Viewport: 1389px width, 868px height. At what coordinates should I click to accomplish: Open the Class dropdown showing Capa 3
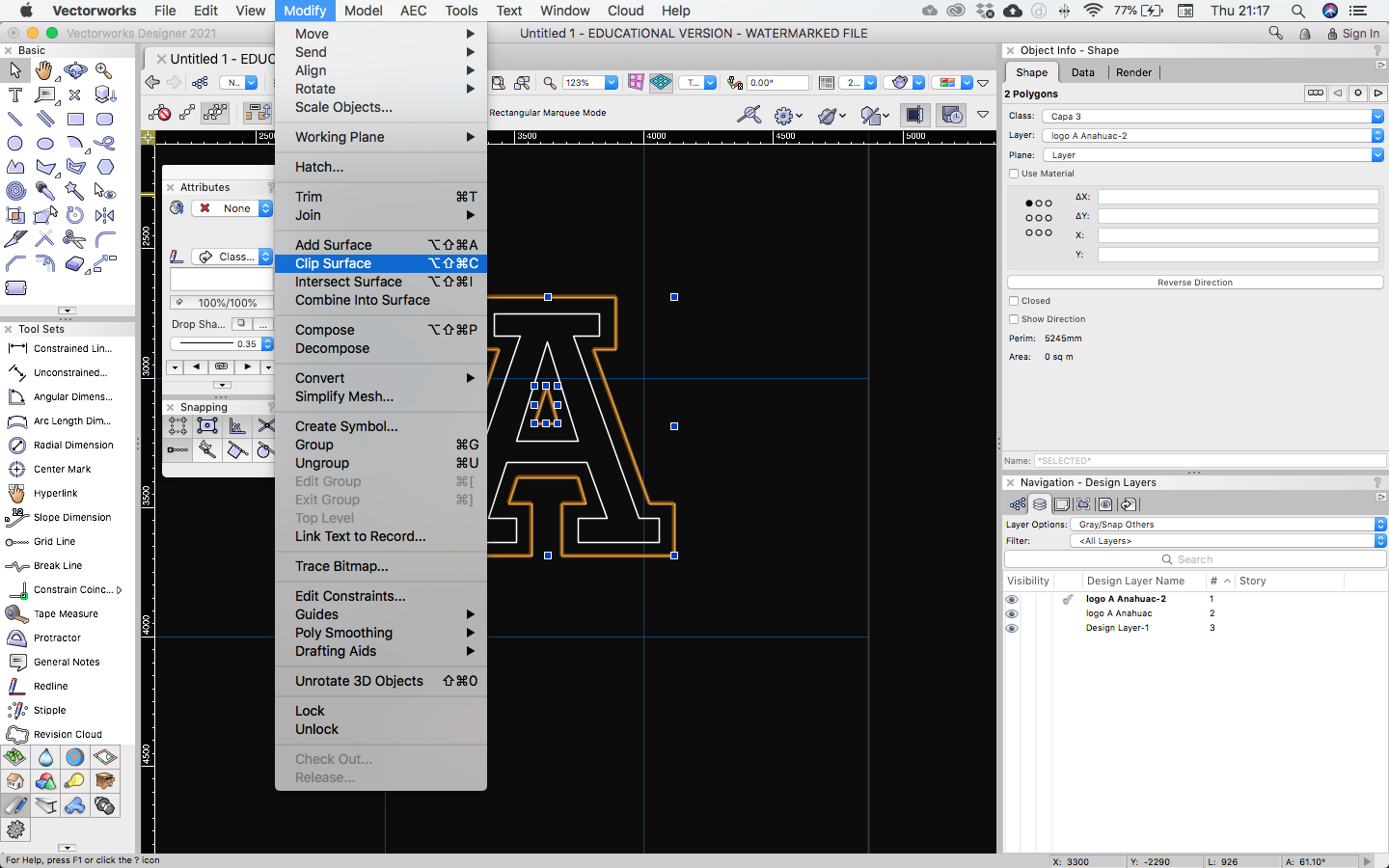coord(1212,116)
